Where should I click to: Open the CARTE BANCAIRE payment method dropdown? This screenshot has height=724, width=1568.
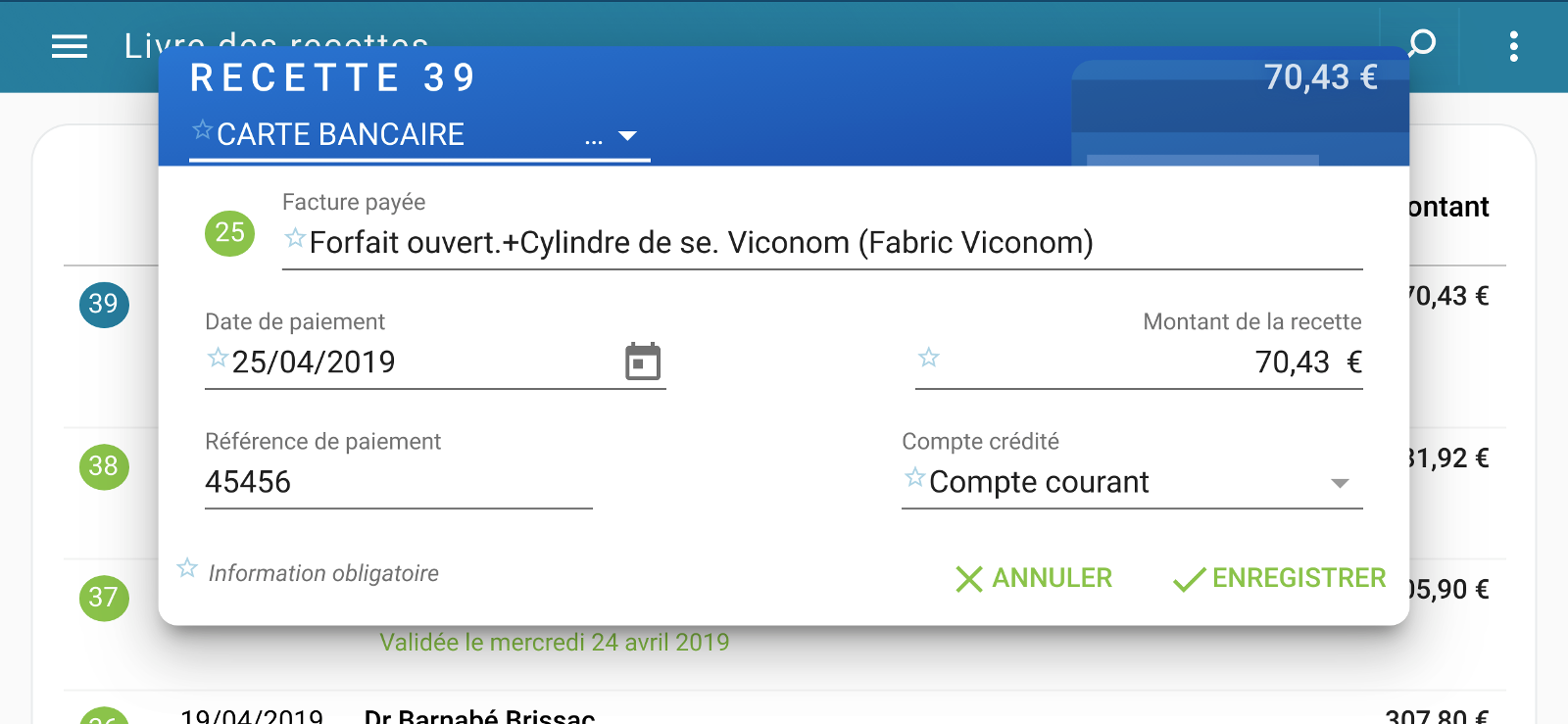pos(628,136)
